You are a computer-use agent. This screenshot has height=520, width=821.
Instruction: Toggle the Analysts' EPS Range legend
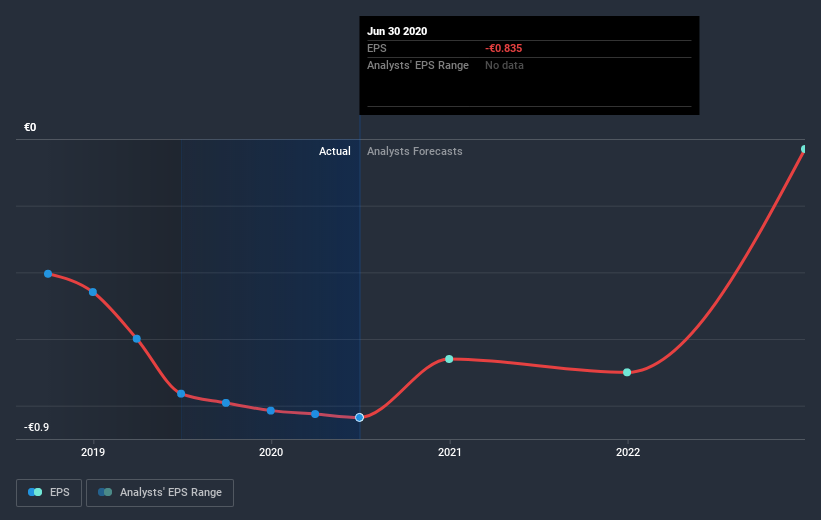(160, 492)
